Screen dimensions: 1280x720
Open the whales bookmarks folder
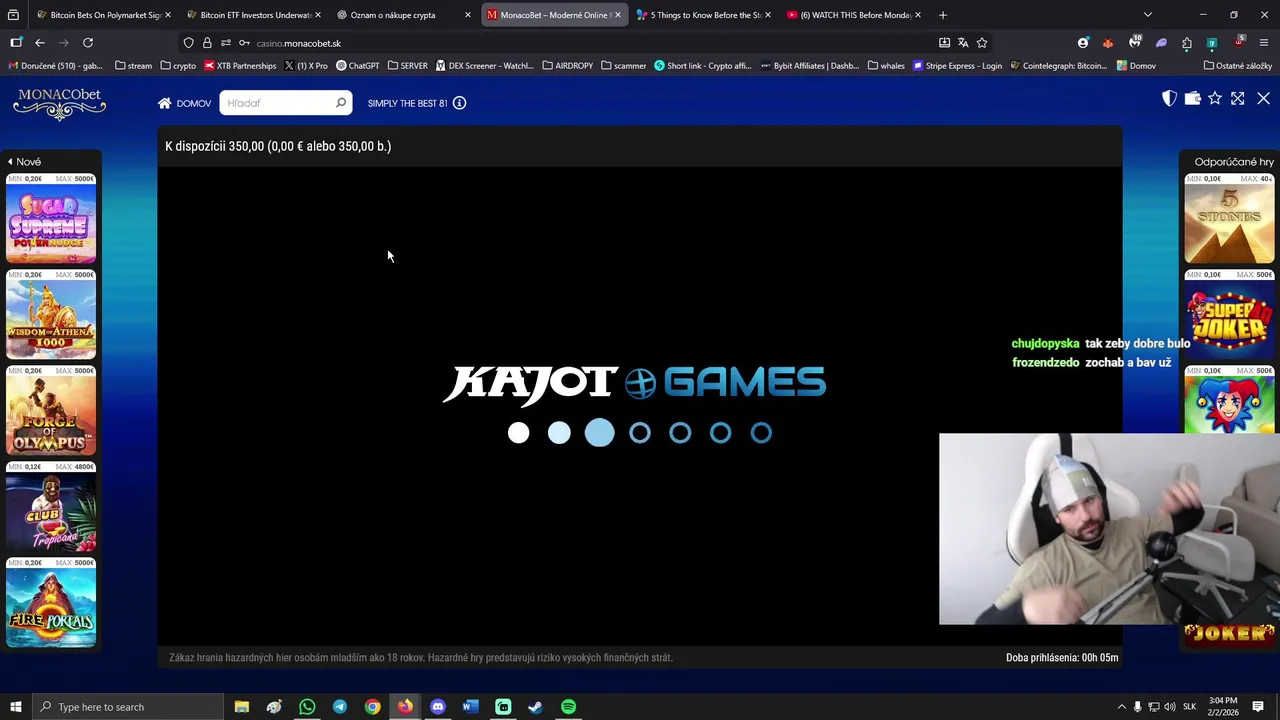point(886,66)
